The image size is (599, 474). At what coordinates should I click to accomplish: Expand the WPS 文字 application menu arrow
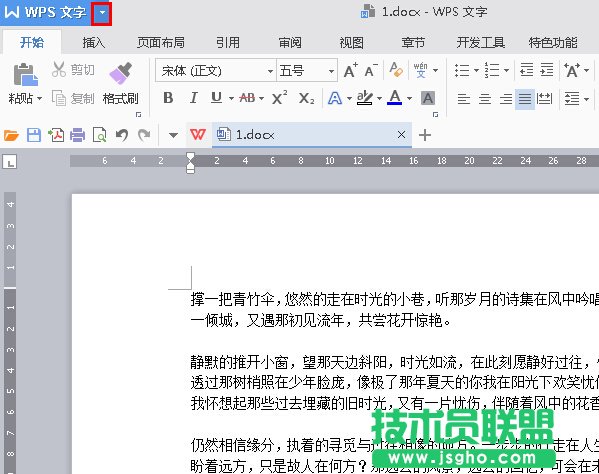(102, 12)
